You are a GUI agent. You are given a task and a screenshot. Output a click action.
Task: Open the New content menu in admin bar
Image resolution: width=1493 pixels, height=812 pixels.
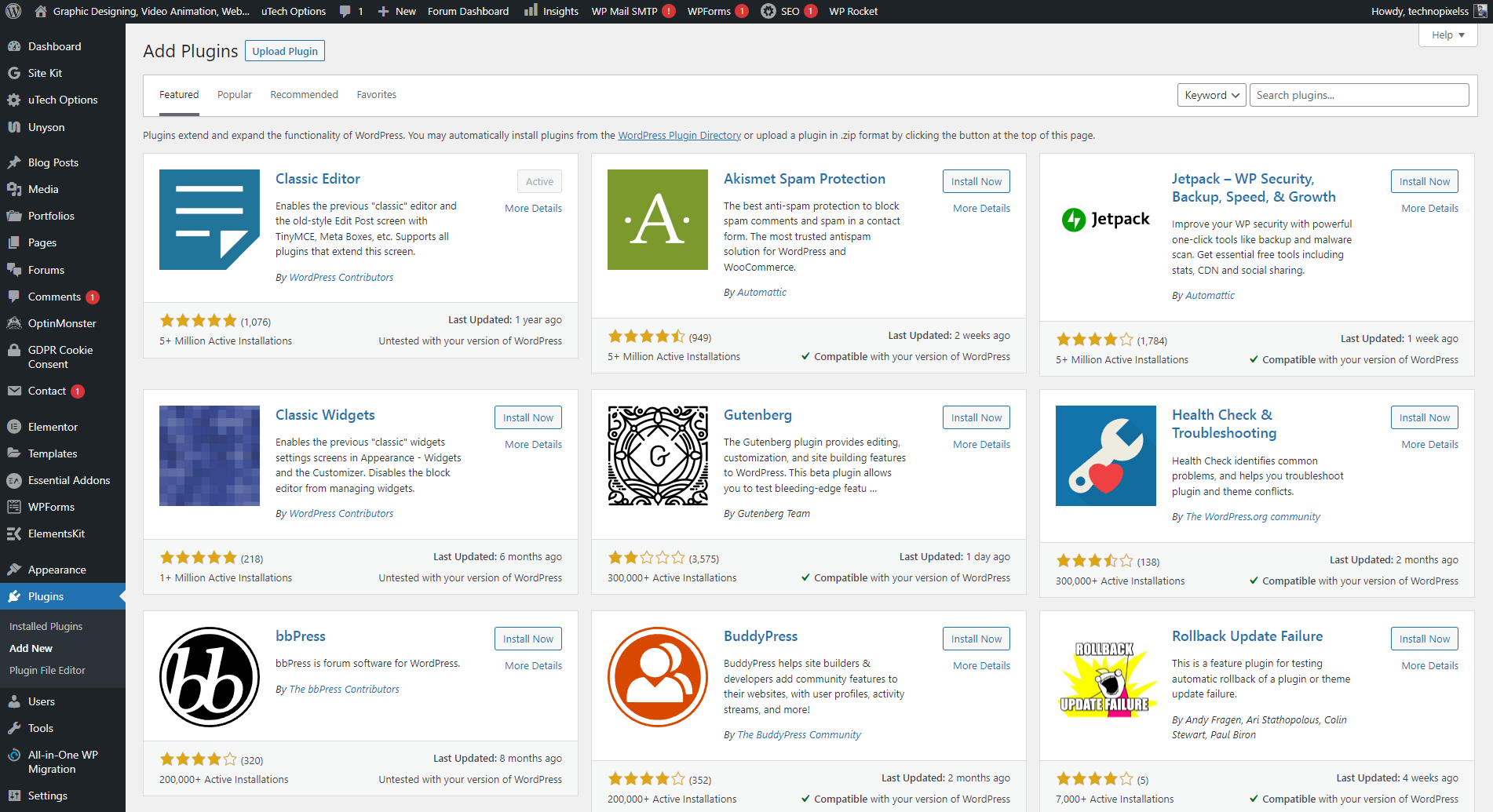[x=397, y=12]
